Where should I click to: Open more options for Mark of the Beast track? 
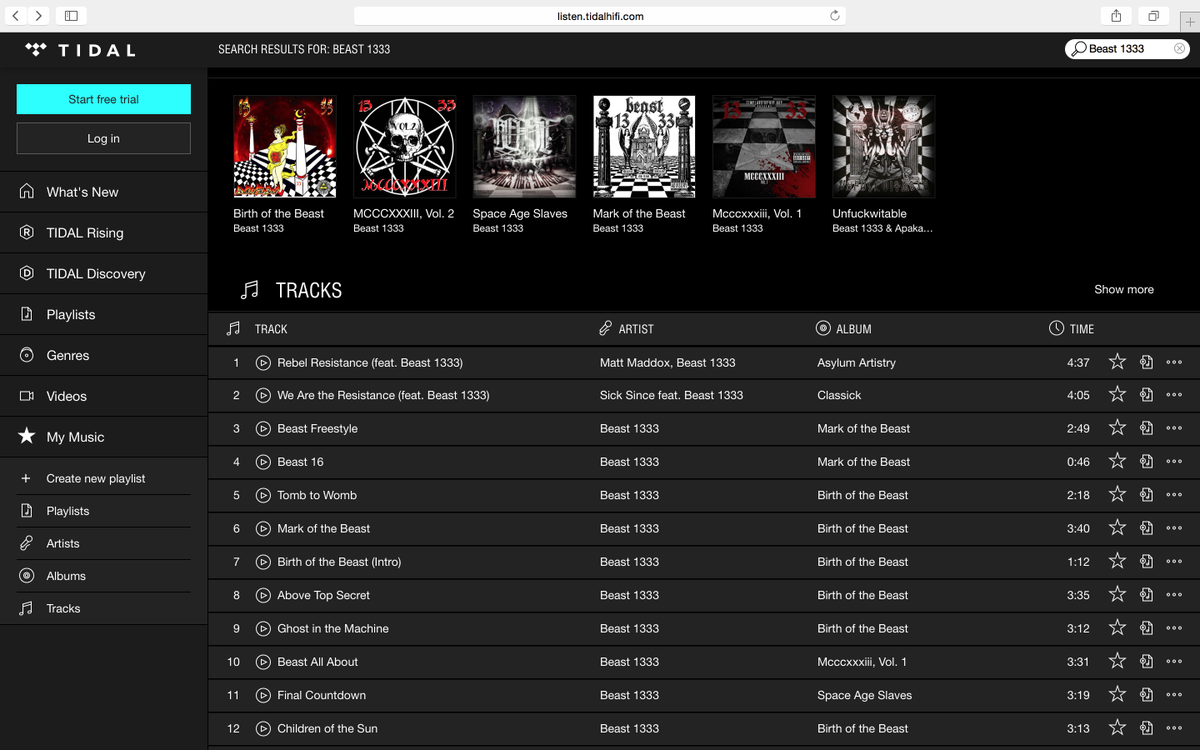(1174, 529)
